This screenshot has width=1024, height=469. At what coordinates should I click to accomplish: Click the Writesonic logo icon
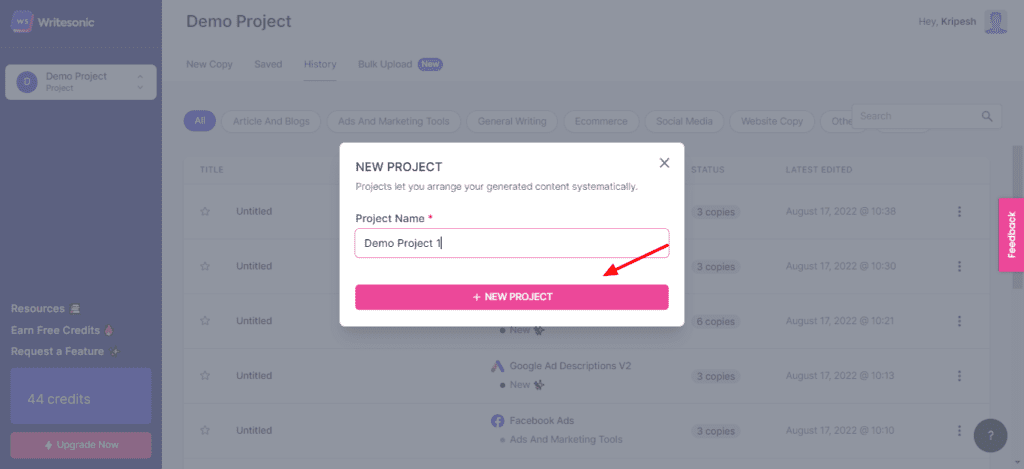pyautogui.click(x=22, y=21)
